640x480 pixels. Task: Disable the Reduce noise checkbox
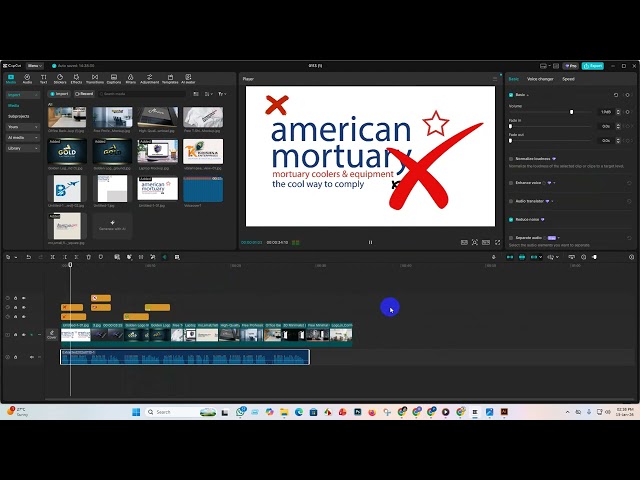(x=511, y=220)
